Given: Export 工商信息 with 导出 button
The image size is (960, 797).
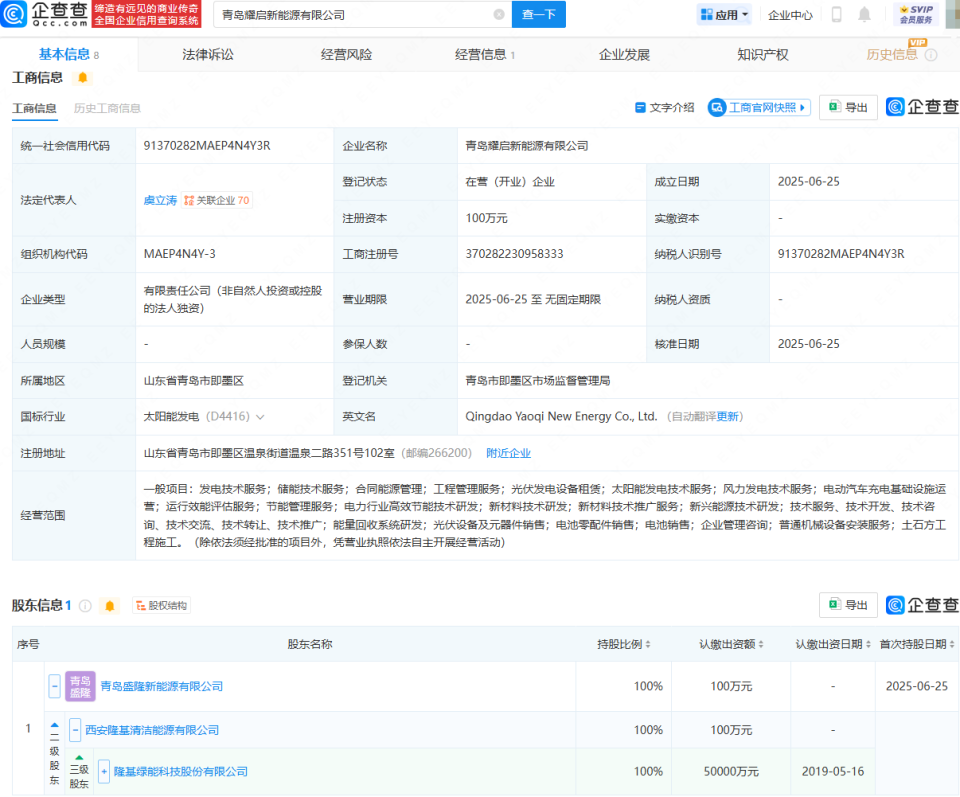Looking at the screenshot, I should click(x=849, y=108).
